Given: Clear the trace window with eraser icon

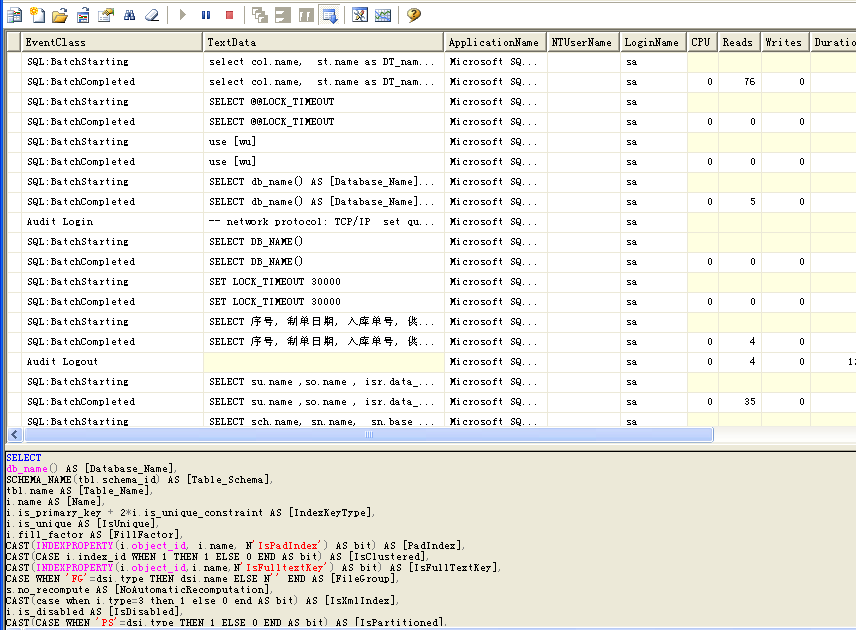Looking at the screenshot, I should (152, 15).
